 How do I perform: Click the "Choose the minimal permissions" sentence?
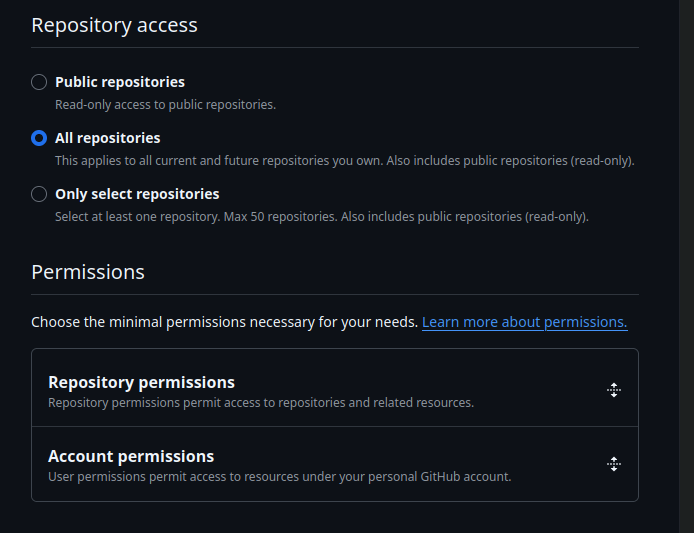coord(224,322)
